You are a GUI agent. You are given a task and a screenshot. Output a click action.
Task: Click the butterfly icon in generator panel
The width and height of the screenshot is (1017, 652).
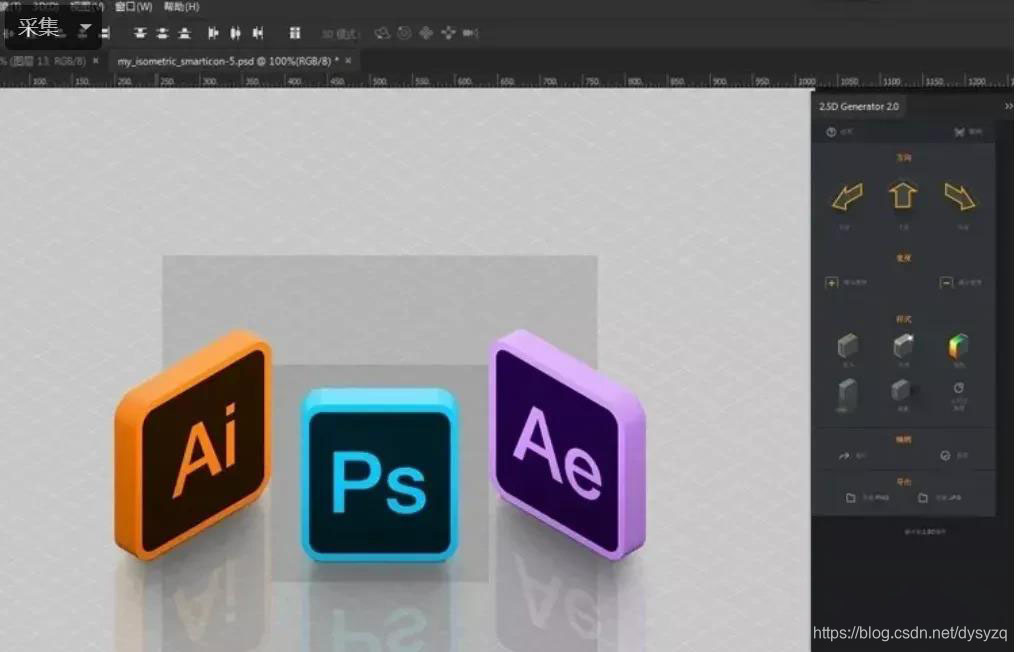(x=959, y=132)
